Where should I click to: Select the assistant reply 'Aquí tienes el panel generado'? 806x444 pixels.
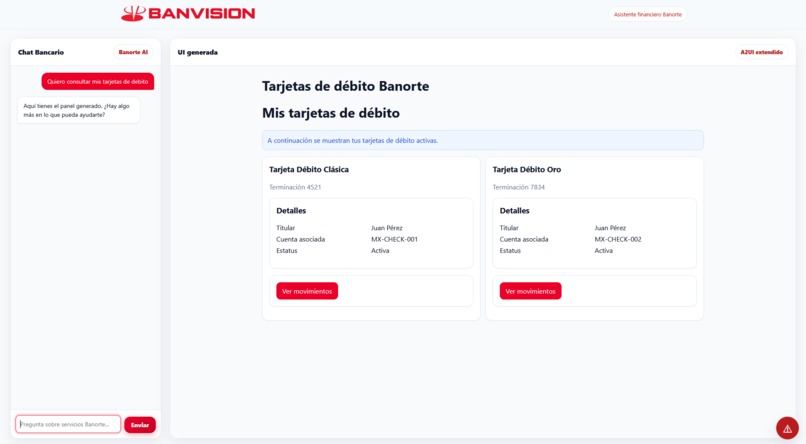click(x=79, y=110)
